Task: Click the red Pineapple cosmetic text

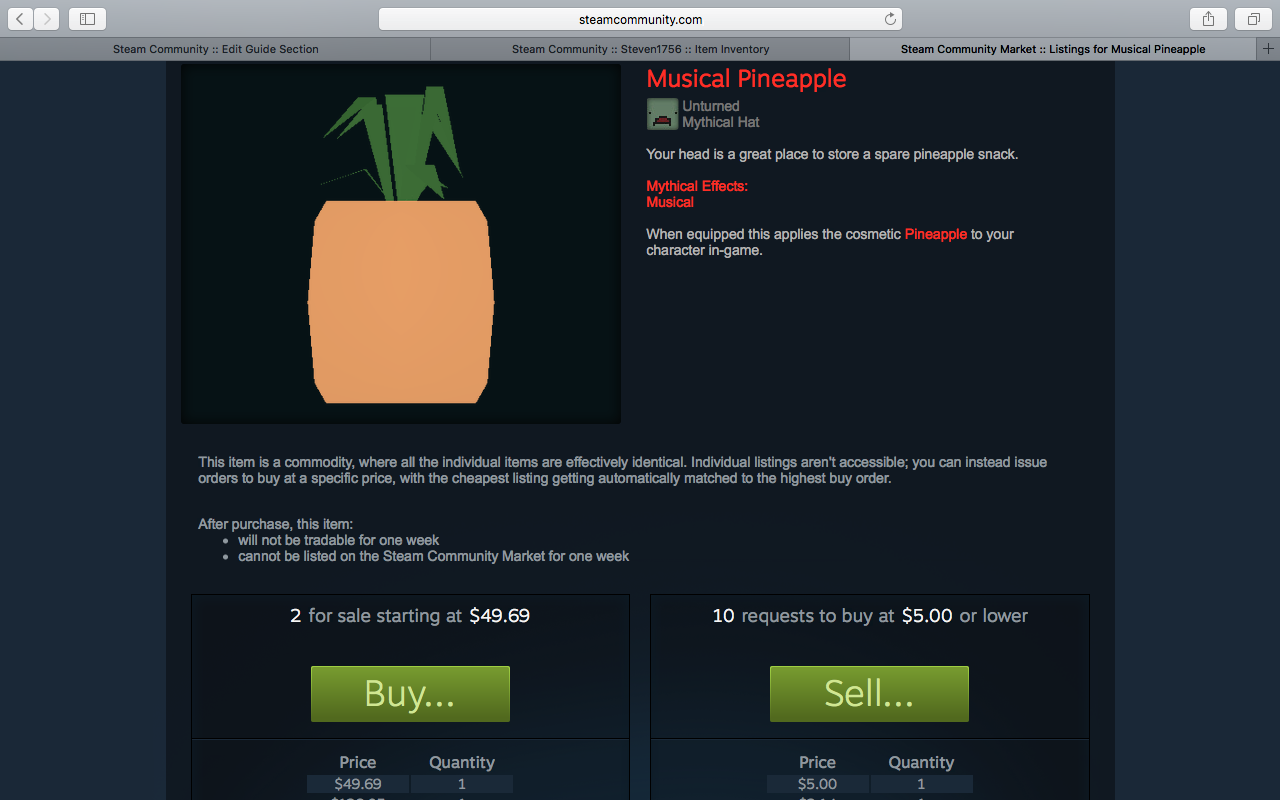Action: 936,234
